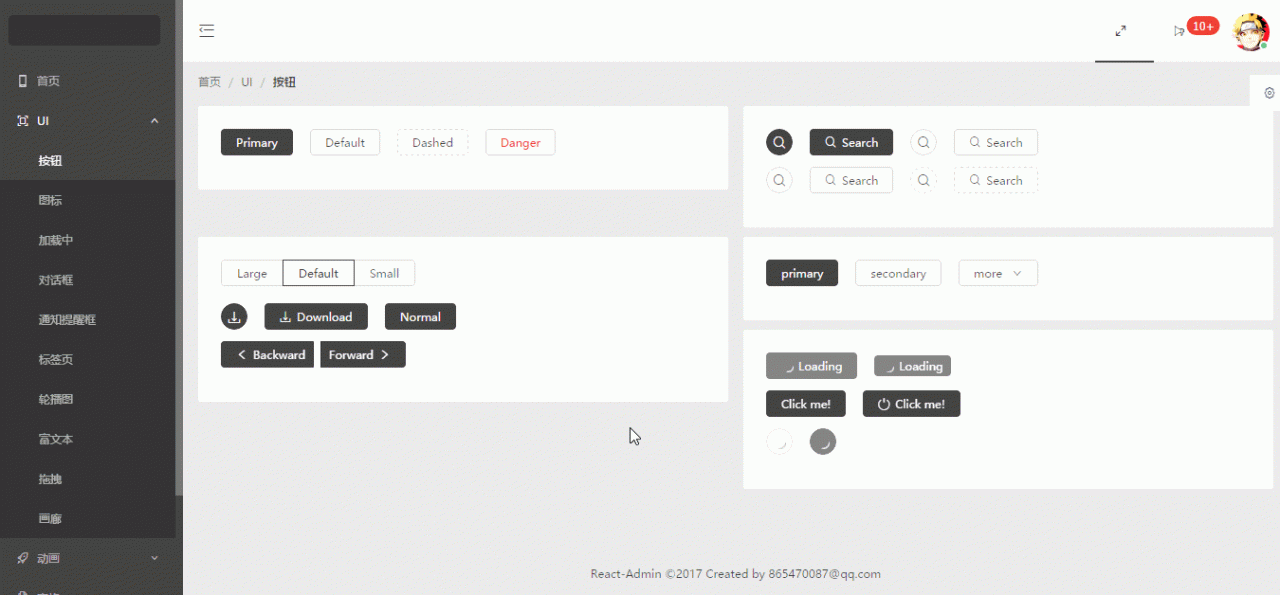The image size is (1280, 595).
Task: Open the more dropdown
Action: point(998,273)
